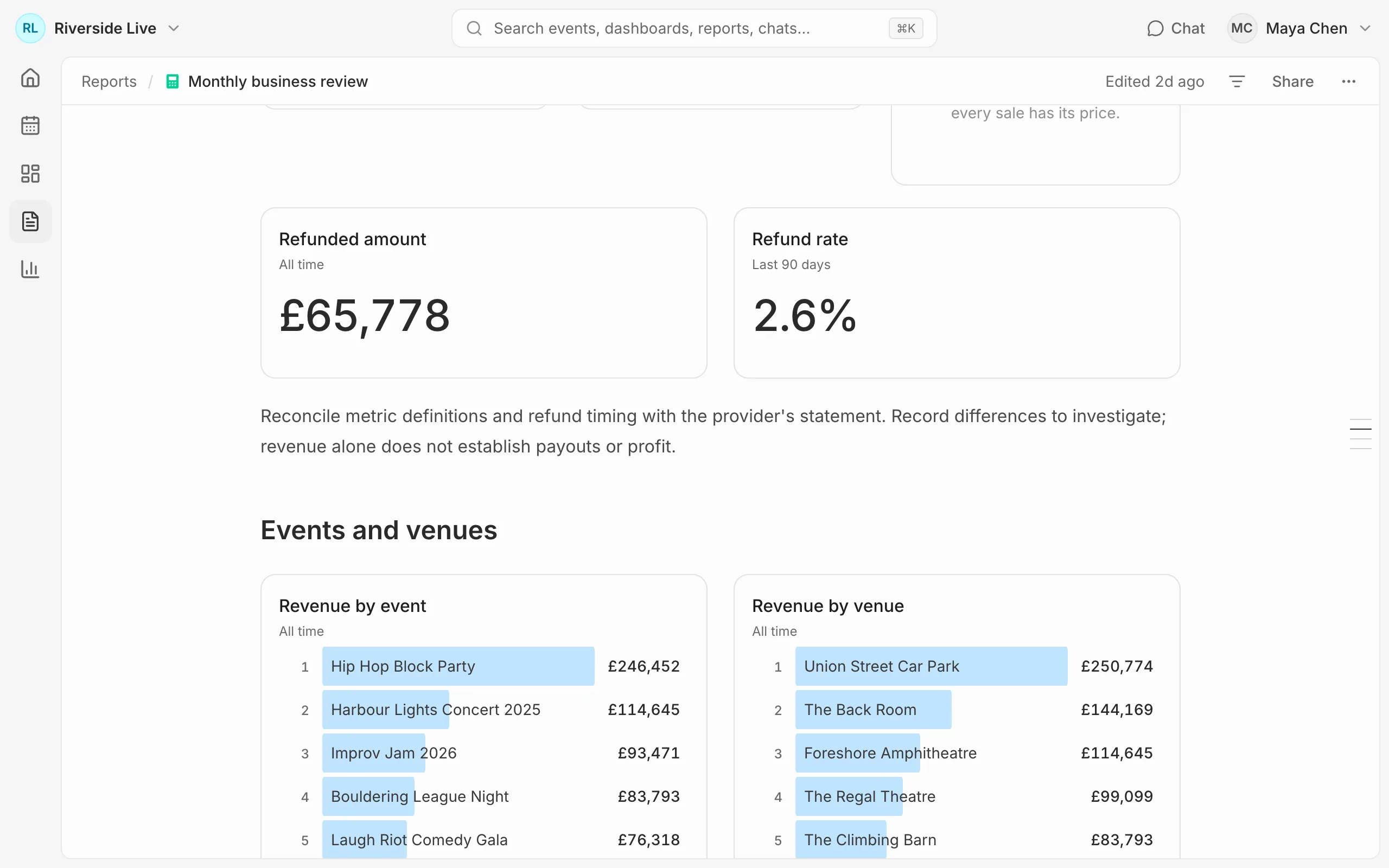Select the Union Street Car Park row
Screen dimensions: 1389x868
click(x=957, y=666)
